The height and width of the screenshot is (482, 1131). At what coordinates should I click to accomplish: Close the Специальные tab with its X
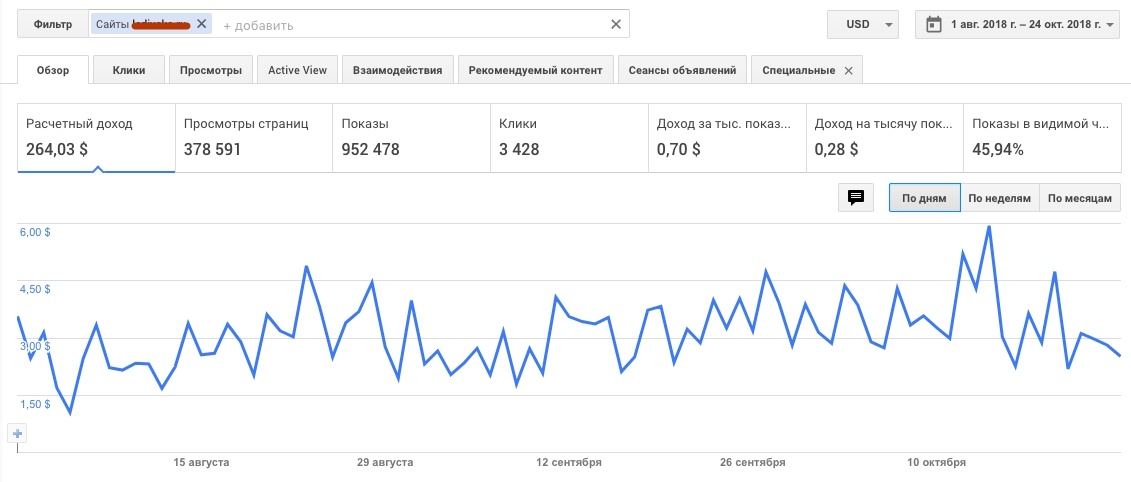pyautogui.click(x=848, y=71)
